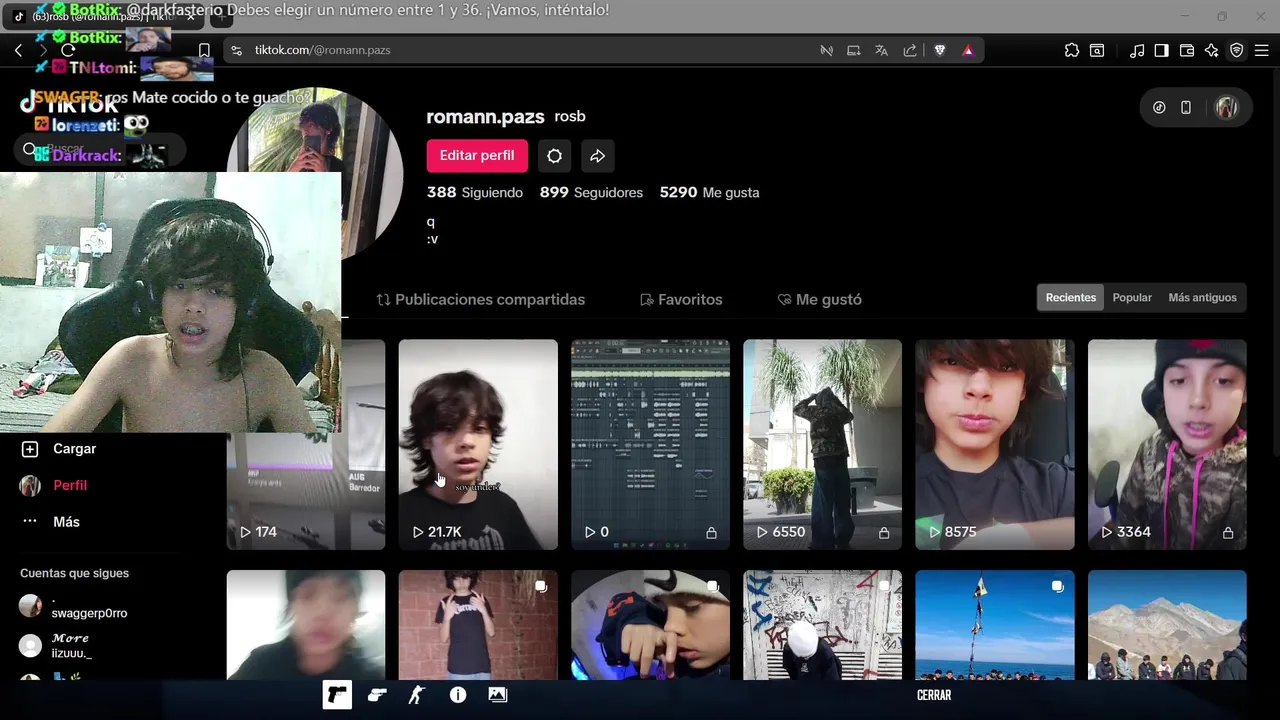Click Cargar in the left sidebar
Image resolution: width=1280 pixels, height=720 pixels.
pos(60,449)
